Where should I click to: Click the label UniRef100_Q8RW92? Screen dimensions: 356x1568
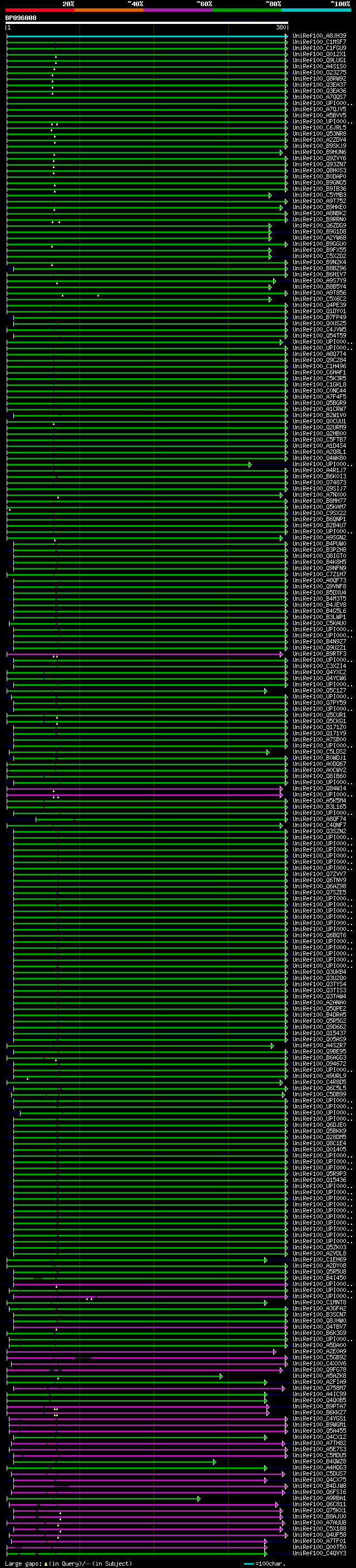[319, 78]
